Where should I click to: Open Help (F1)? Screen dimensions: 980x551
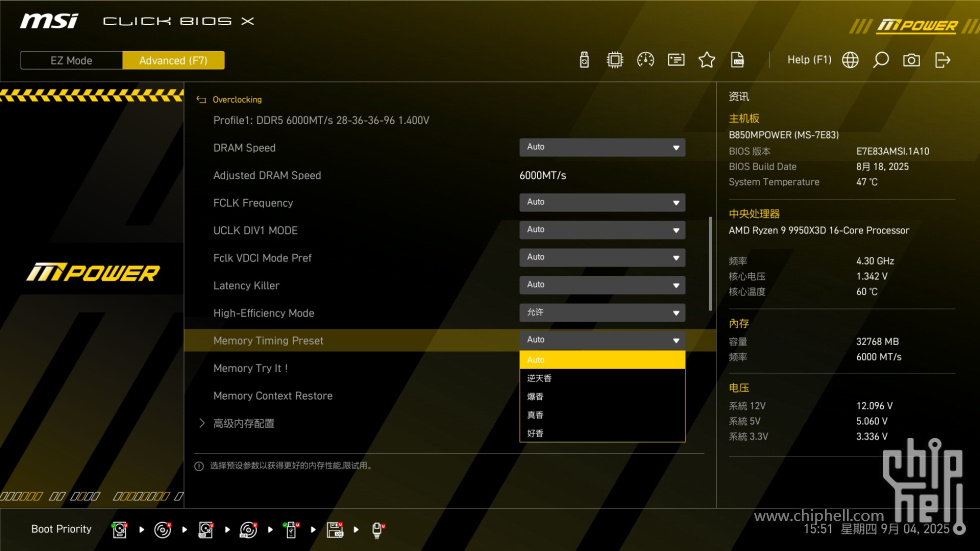809,59
